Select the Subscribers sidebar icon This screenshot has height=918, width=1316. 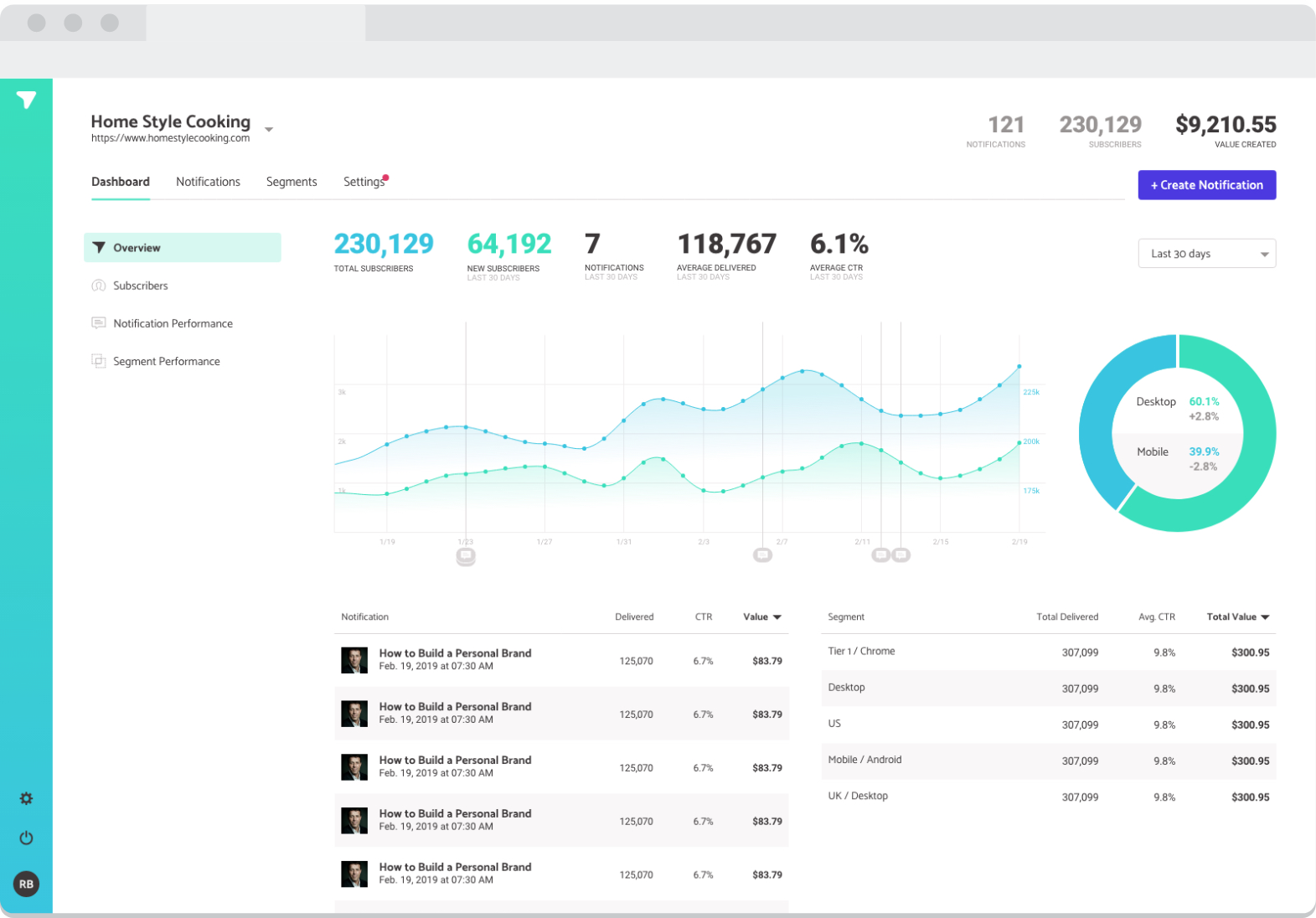tap(98, 286)
